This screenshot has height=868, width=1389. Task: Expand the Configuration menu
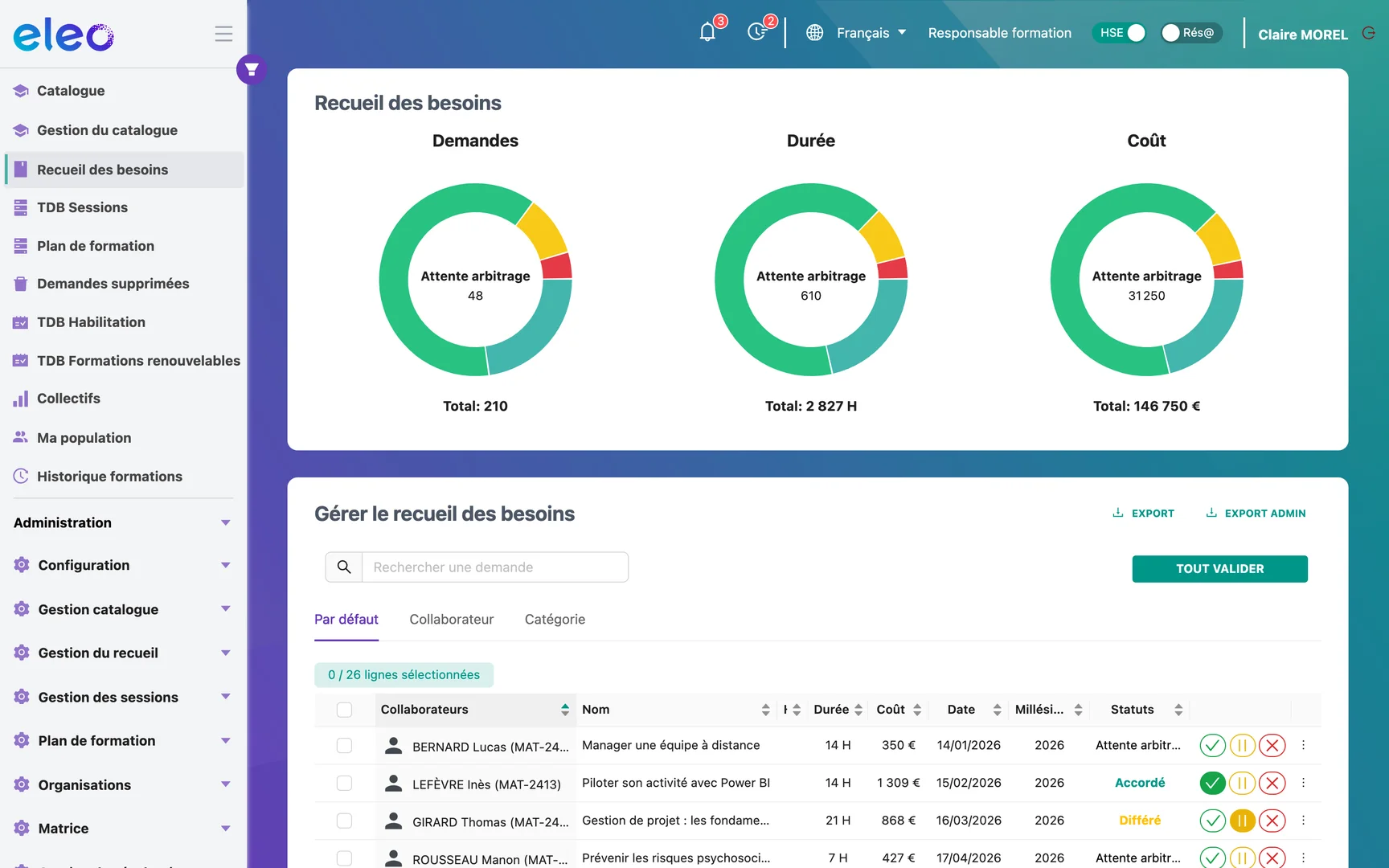coord(123,565)
